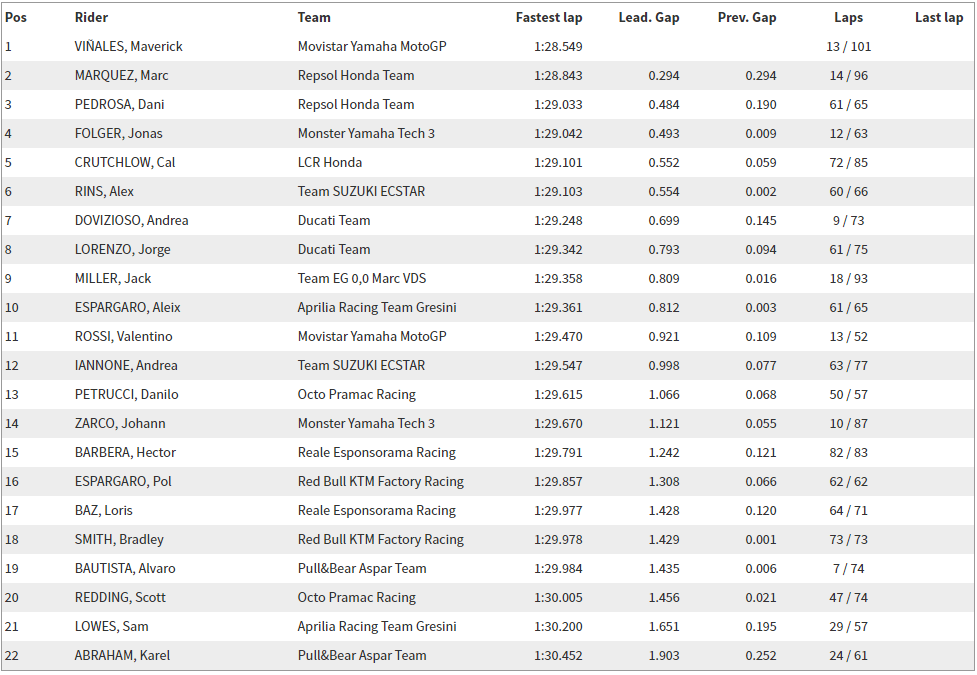The image size is (977, 675).
Task: Click the Team column header
Action: coord(314,17)
